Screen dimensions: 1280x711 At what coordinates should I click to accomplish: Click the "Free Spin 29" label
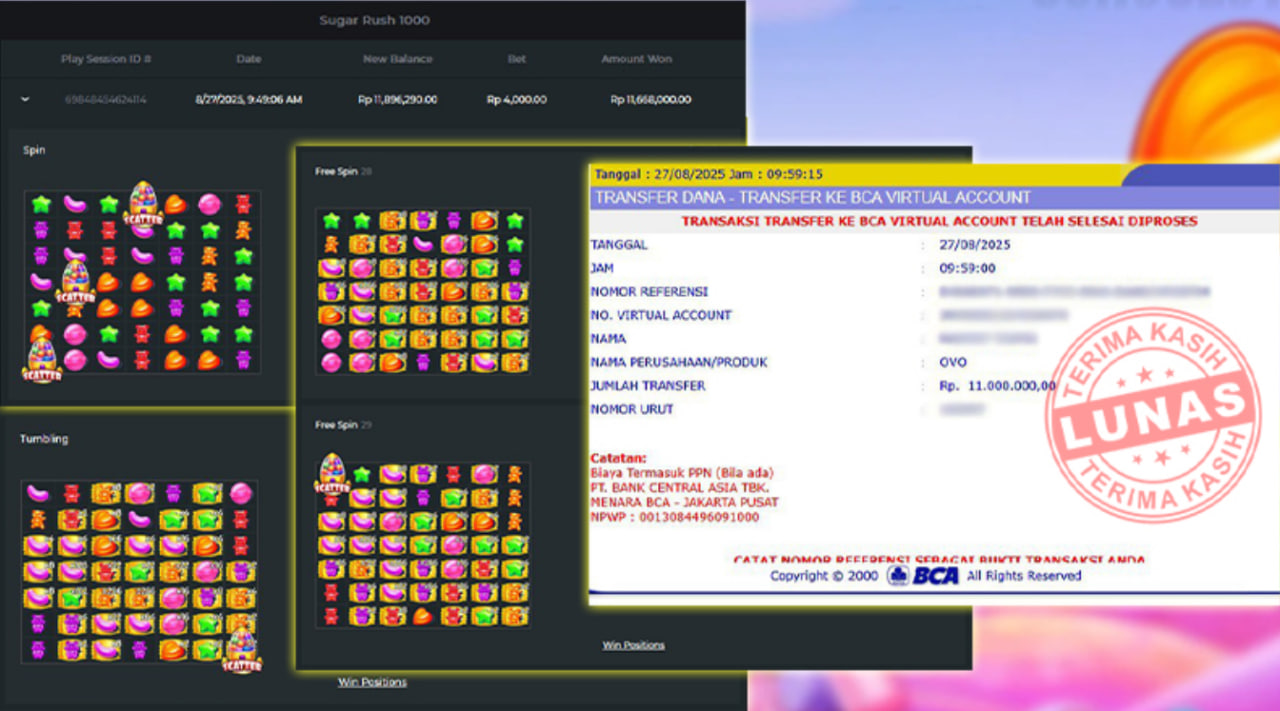pyautogui.click(x=343, y=425)
